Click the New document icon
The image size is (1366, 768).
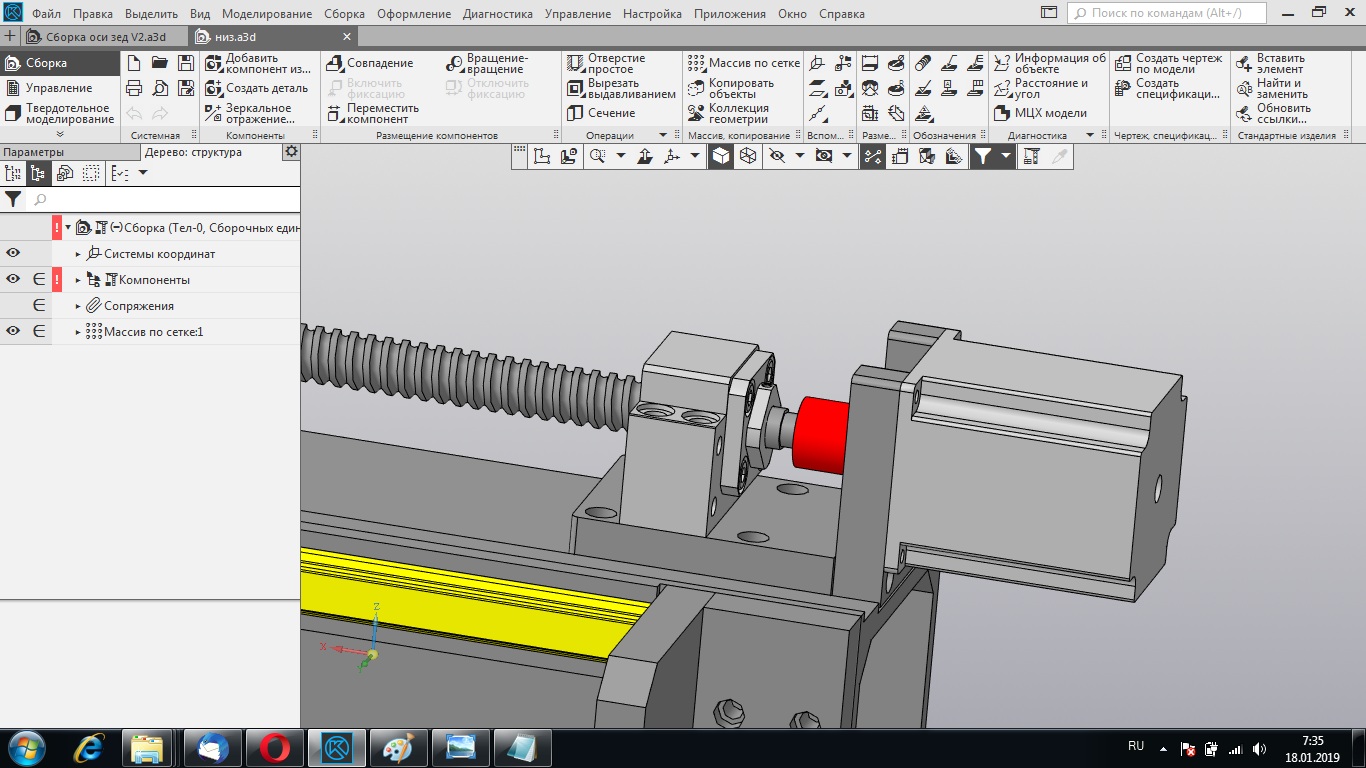tap(134, 63)
